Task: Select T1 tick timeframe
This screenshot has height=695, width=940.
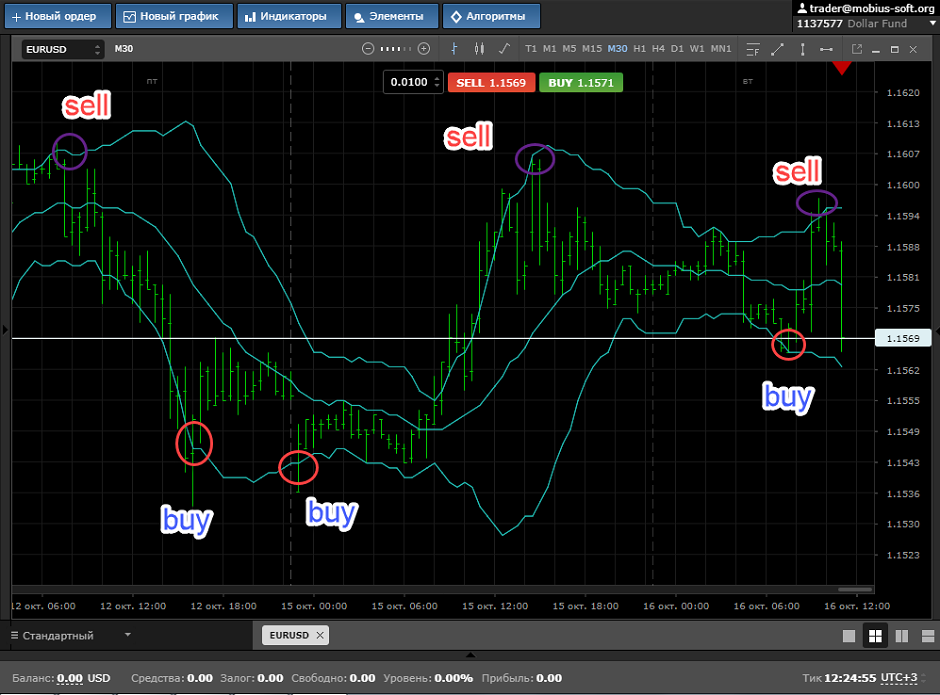Action: click(x=531, y=49)
